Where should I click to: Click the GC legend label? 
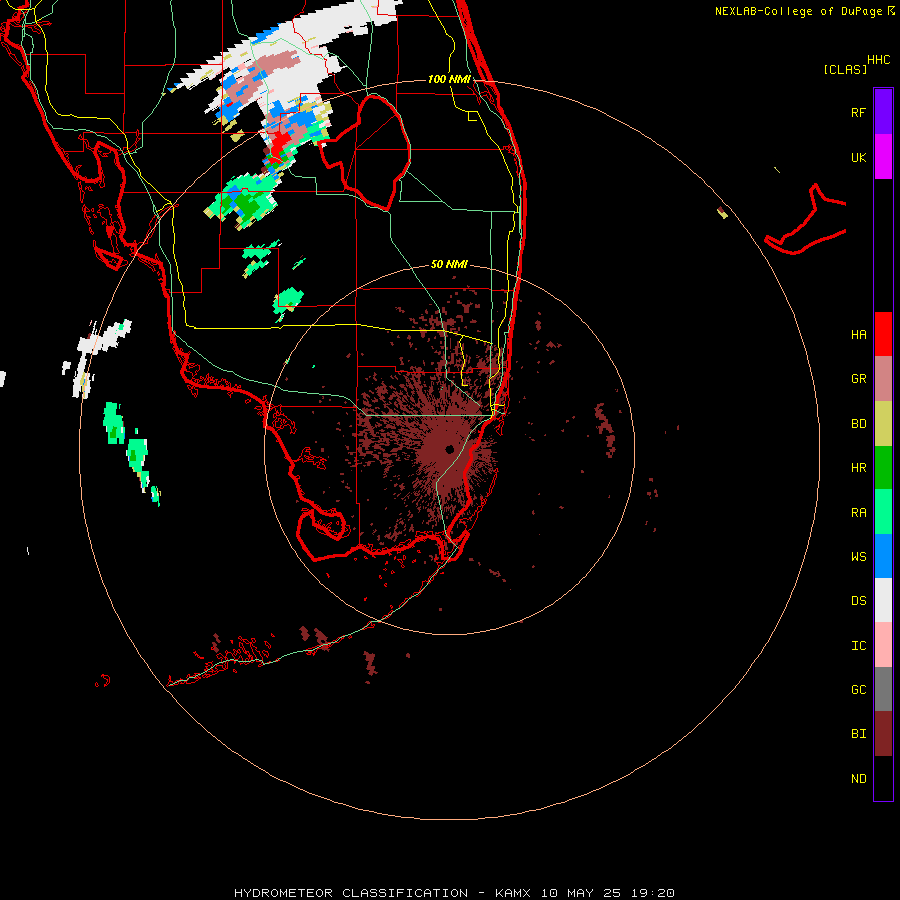coord(858,690)
